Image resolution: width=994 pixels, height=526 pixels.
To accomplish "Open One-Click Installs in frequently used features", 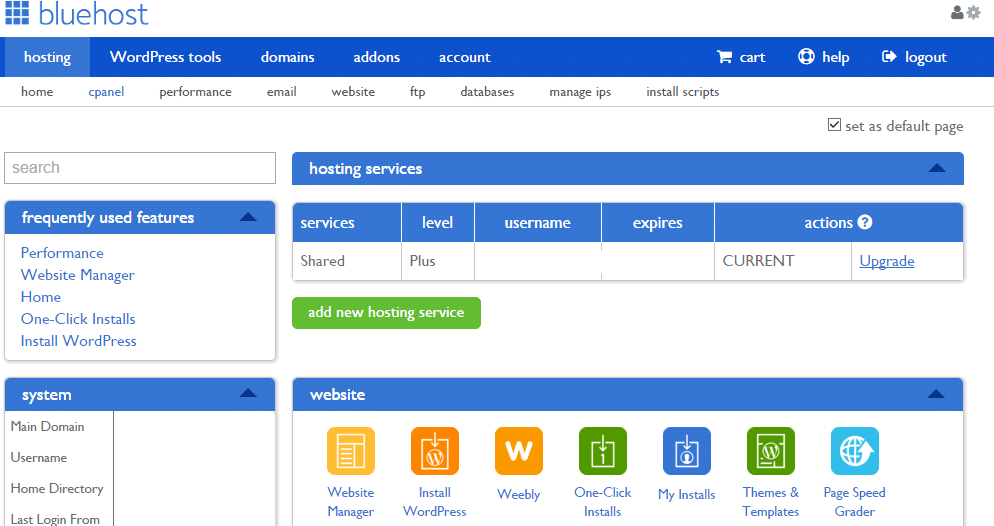I will [x=78, y=319].
